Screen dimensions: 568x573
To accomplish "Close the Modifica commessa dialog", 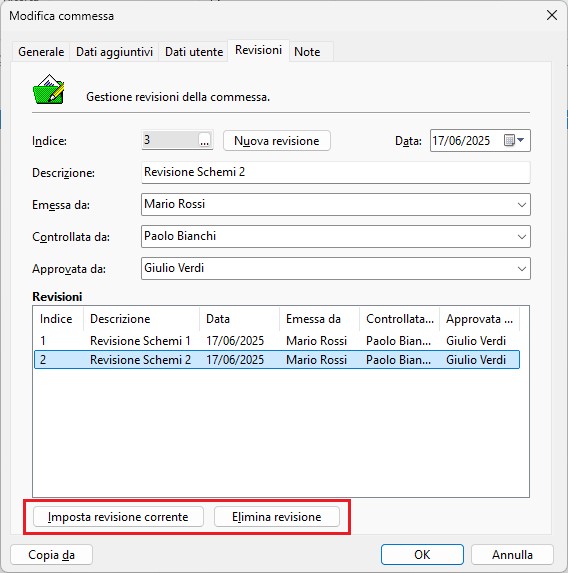I will pyautogui.click(x=552, y=15).
